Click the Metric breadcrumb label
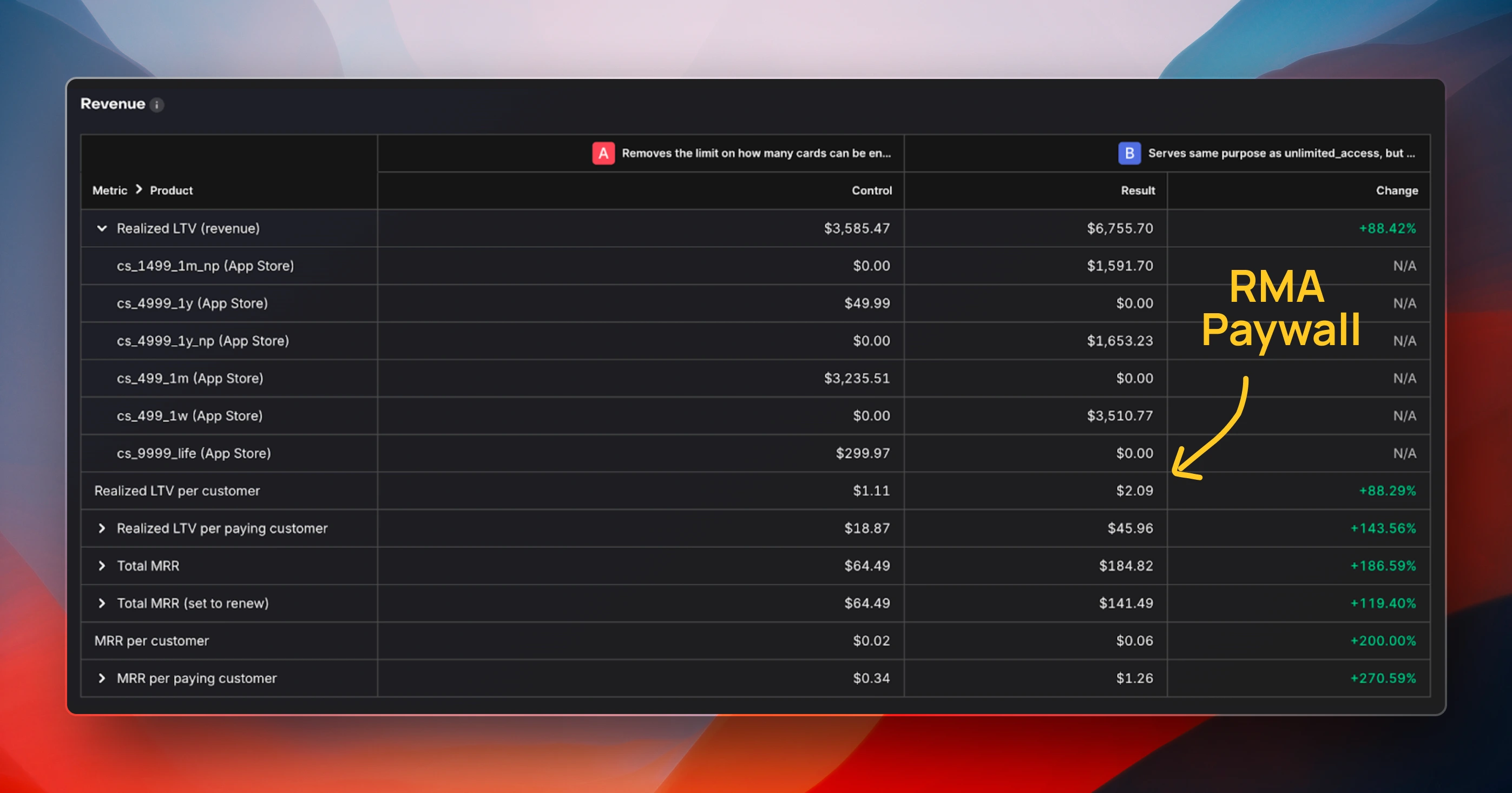 tap(110, 190)
